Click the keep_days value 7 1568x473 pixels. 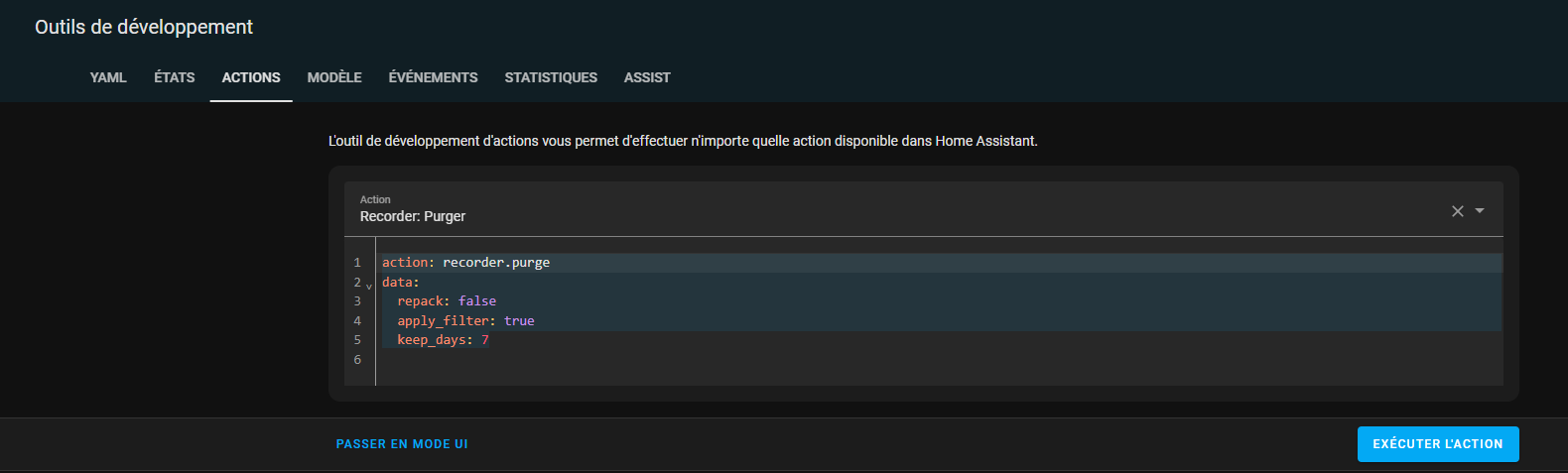[485, 340]
